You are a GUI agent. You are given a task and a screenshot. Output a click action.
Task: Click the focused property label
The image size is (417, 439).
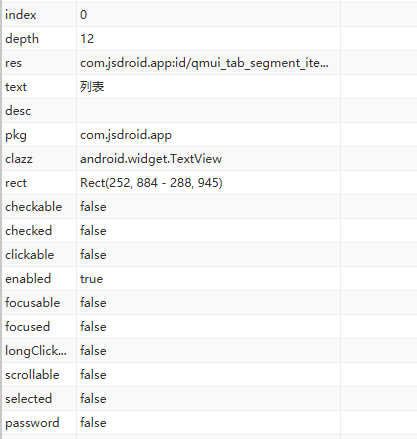pos(27,327)
